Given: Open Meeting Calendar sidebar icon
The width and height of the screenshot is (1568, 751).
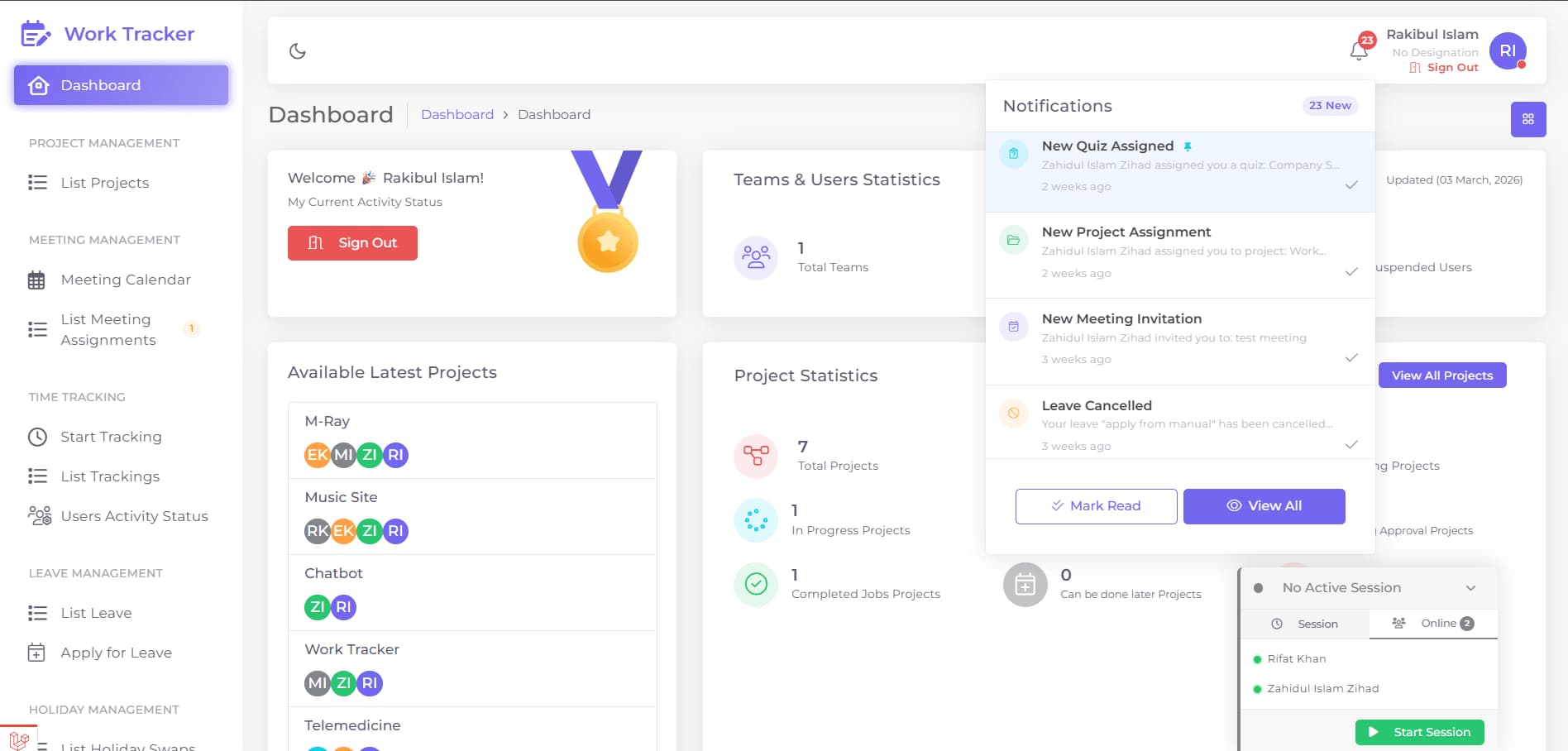Looking at the screenshot, I should (x=36, y=280).
